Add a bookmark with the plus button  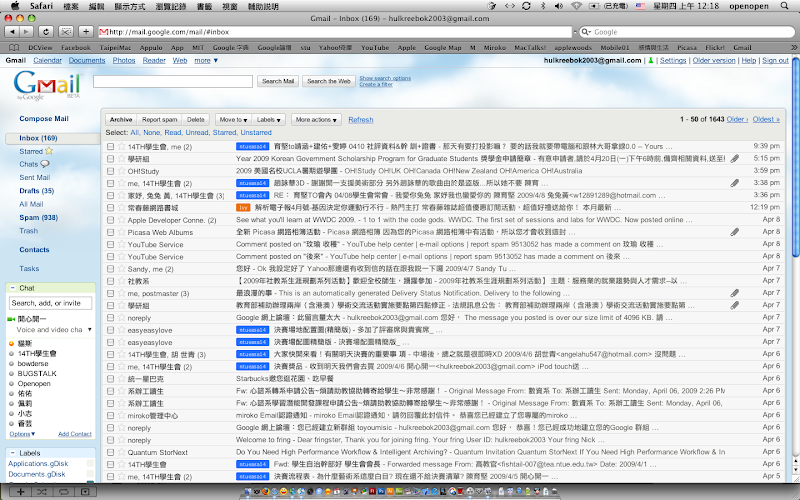(x=86, y=32)
